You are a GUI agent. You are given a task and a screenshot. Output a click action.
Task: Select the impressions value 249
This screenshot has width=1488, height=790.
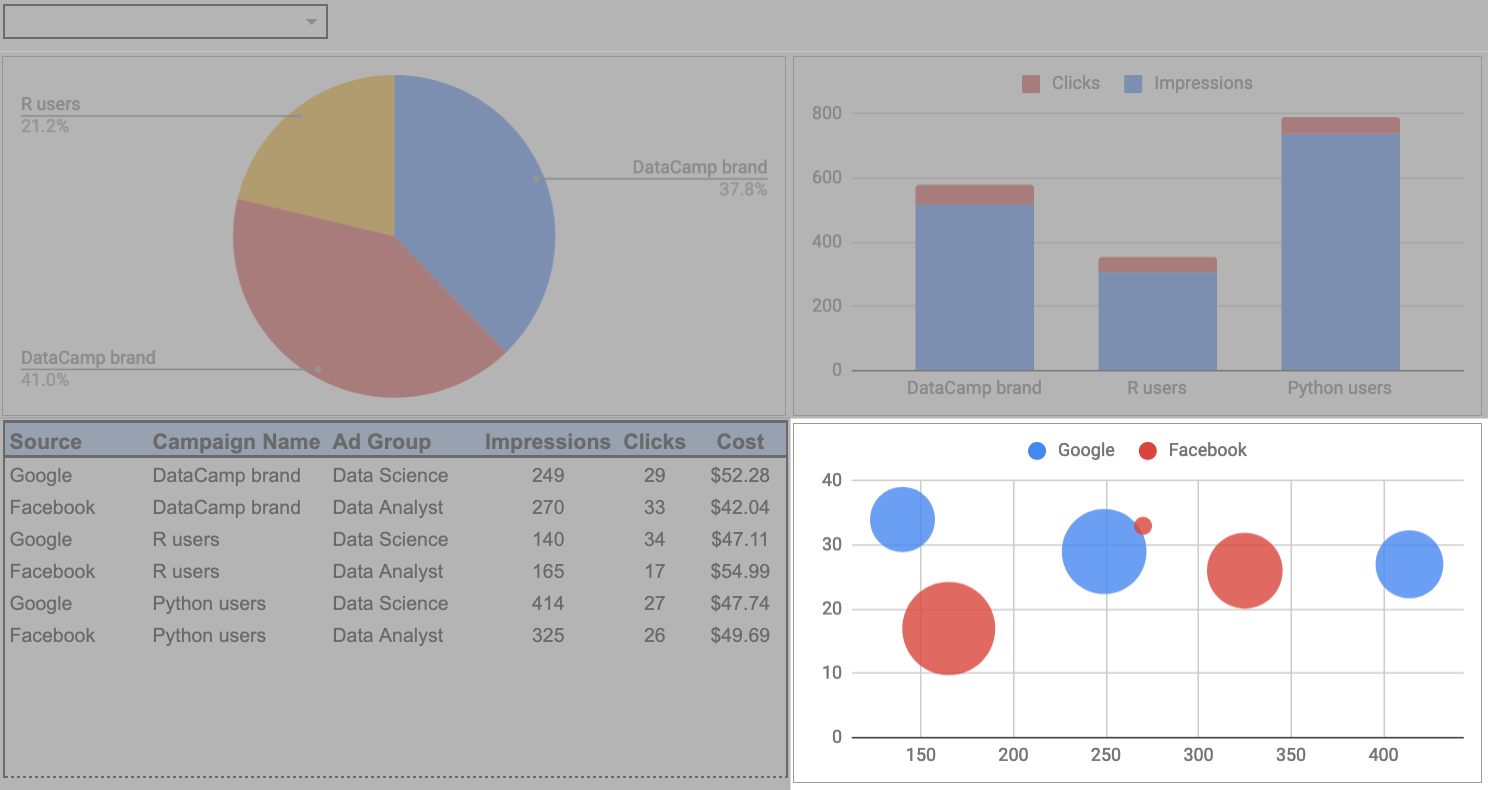coord(548,475)
